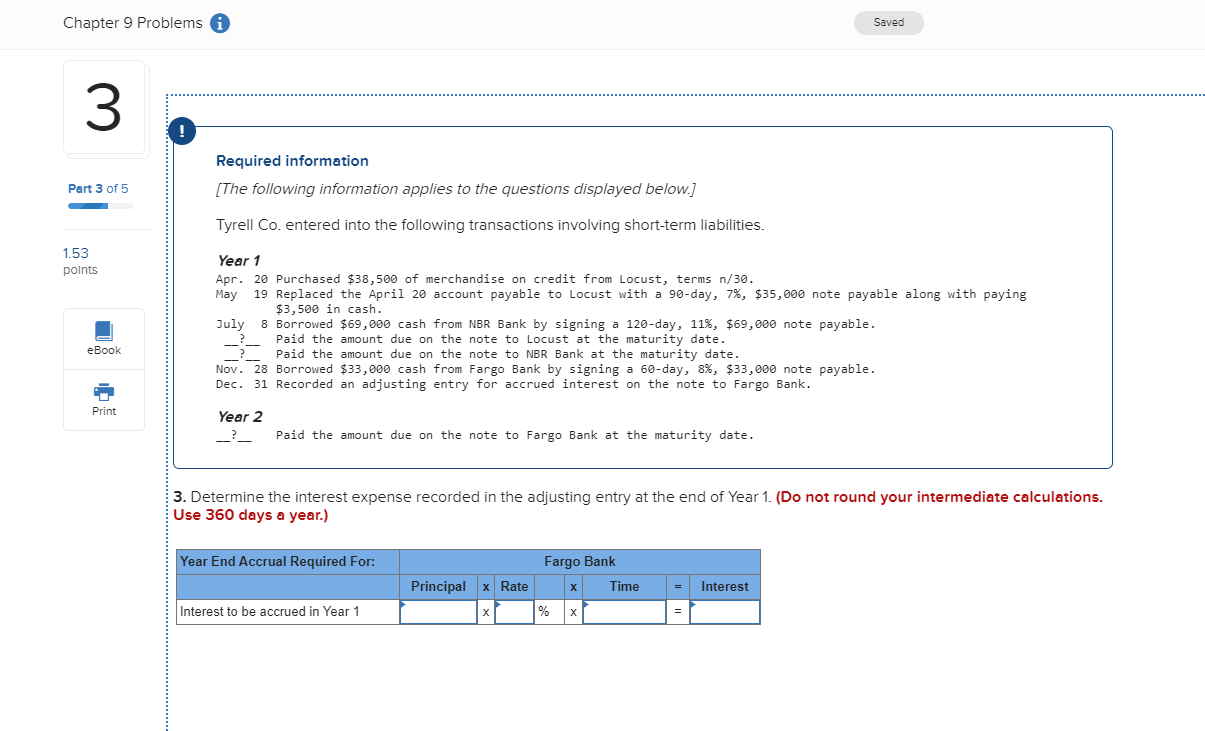This screenshot has width=1205, height=731.
Task: Click the printer icon below eBook
Action: click(x=103, y=390)
